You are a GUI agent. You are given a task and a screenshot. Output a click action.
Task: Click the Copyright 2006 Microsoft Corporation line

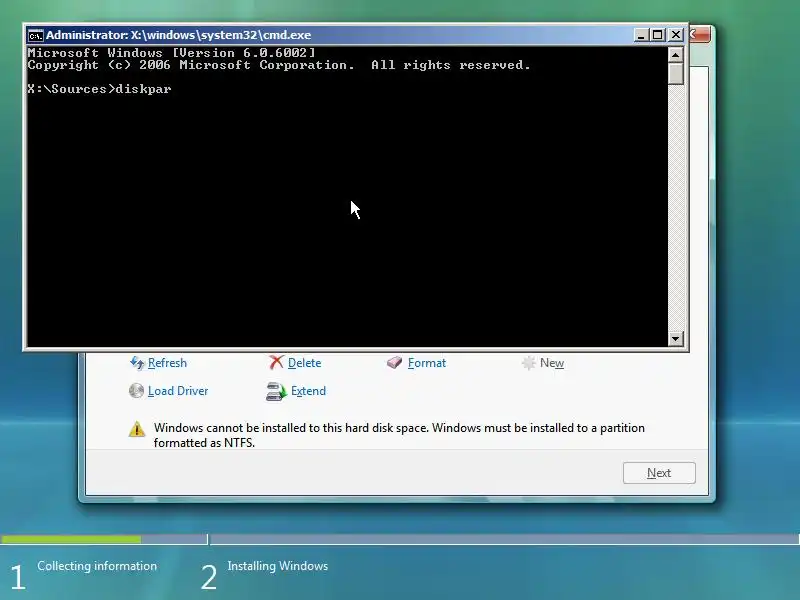tap(279, 65)
